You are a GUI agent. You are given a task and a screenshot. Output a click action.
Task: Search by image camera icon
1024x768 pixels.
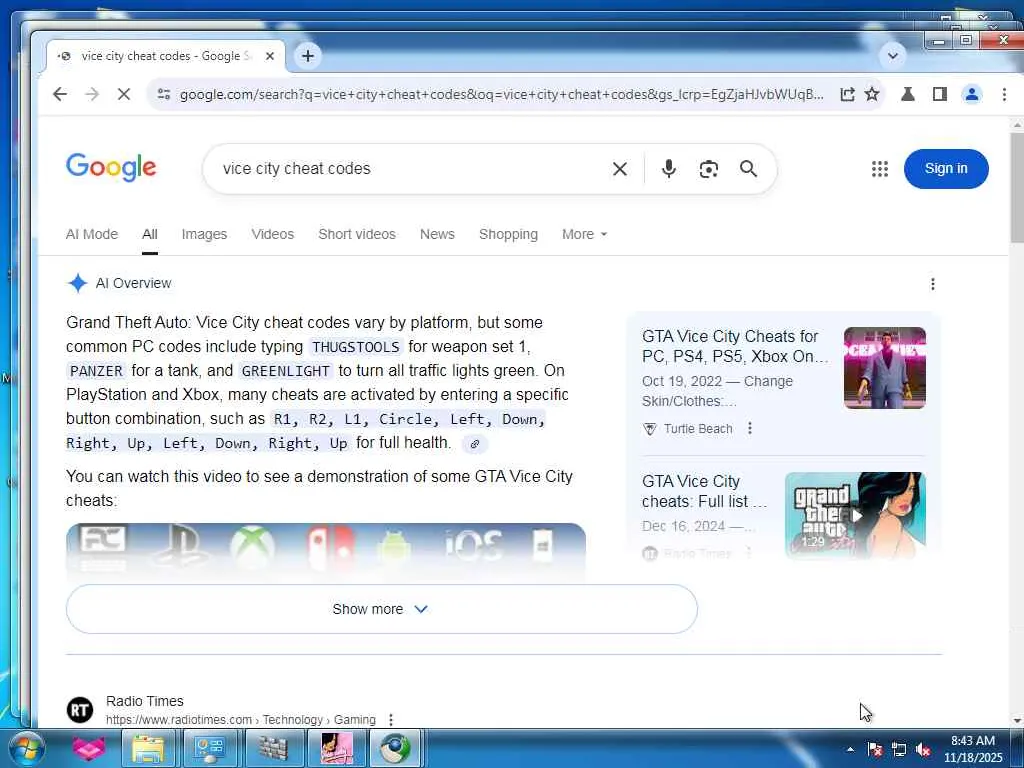pos(709,169)
